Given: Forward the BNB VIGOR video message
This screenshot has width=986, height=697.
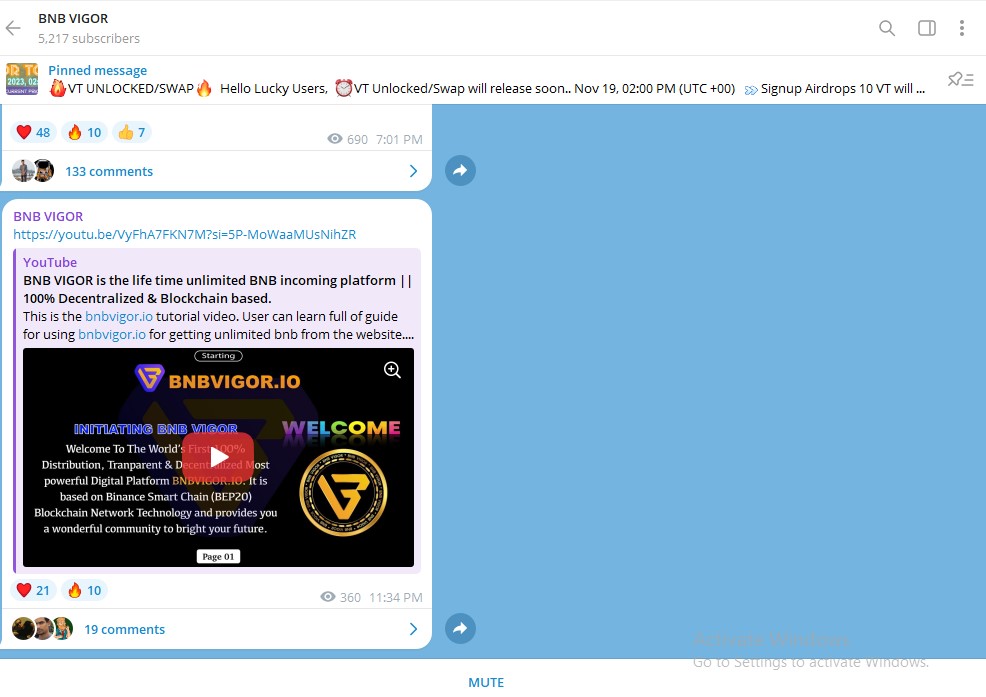Looking at the screenshot, I should pyautogui.click(x=460, y=628).
